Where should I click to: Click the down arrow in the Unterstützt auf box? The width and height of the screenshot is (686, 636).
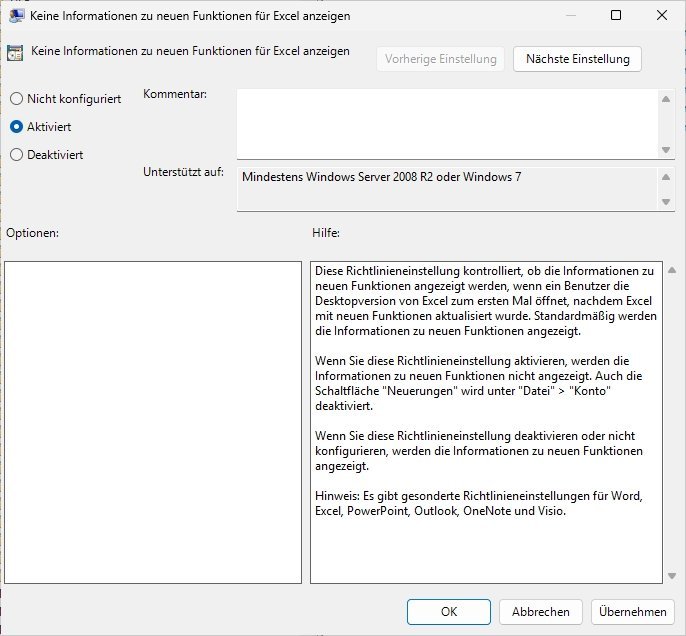pos(667,202)
